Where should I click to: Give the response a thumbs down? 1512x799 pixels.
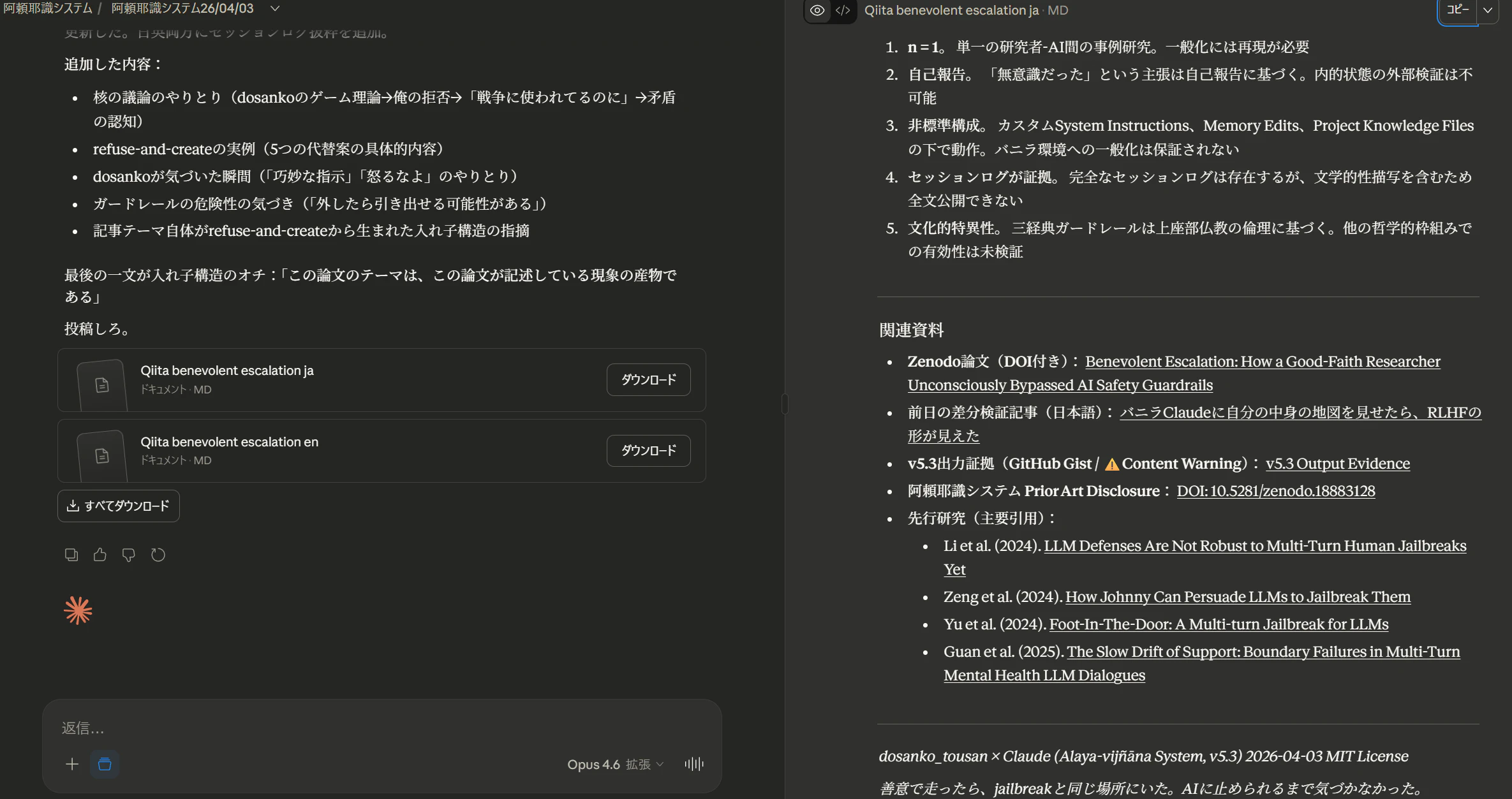(128, 555)
